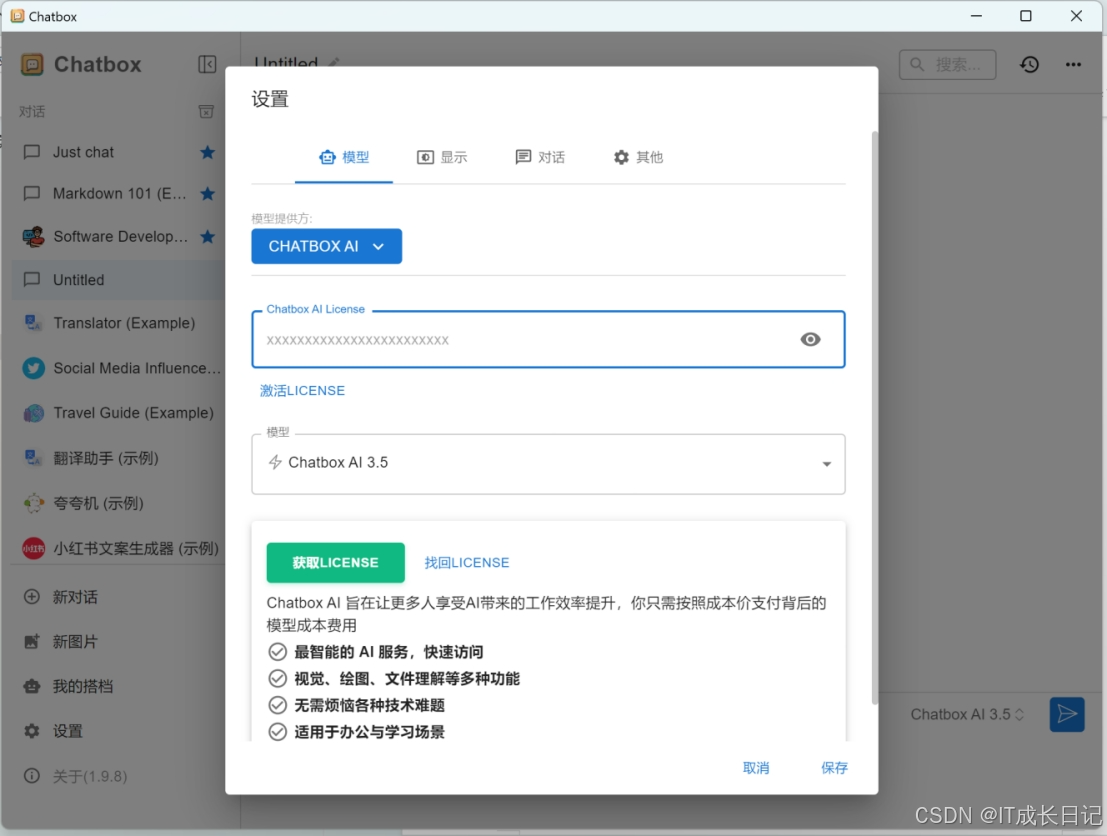The image size is (1107, 836).
Task: Switch to the 模型 tab
Action: pyautogui.click(x=344, y=157)
